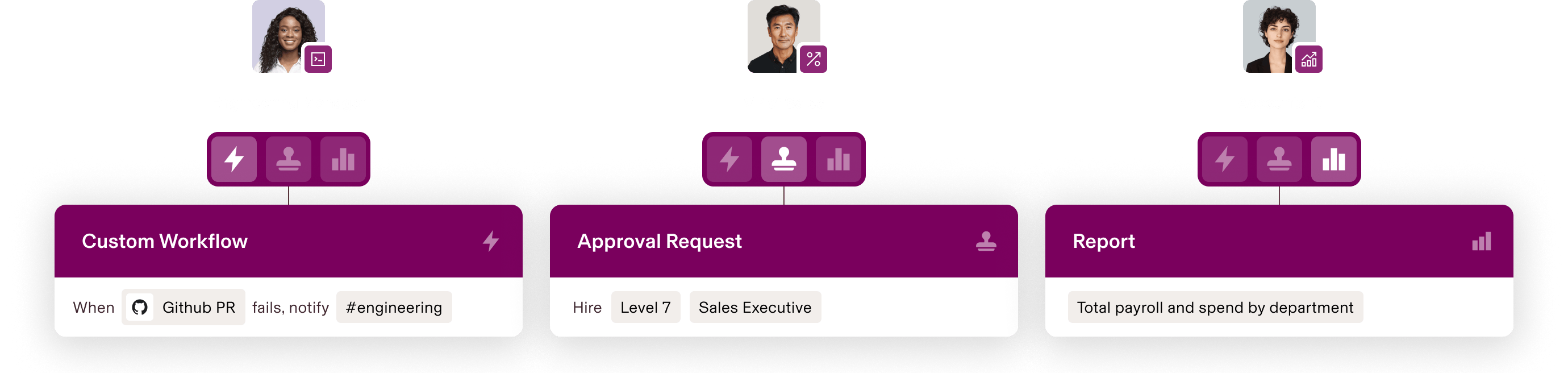Screen dimensions: 1568x373
Task: Click the lightning bolt in right toolbar
Action: coord(1225,159)
